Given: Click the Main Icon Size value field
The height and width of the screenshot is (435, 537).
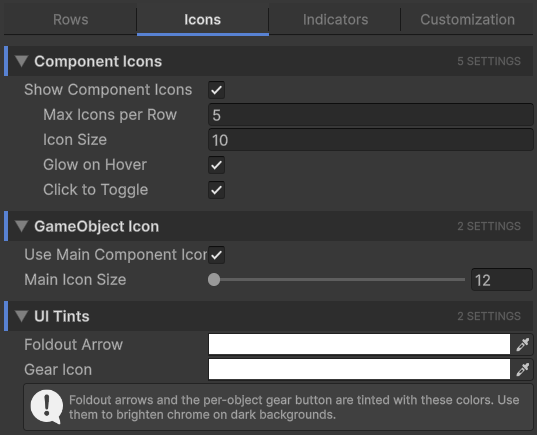Looking at the screenshot, I should click(502, 280).
